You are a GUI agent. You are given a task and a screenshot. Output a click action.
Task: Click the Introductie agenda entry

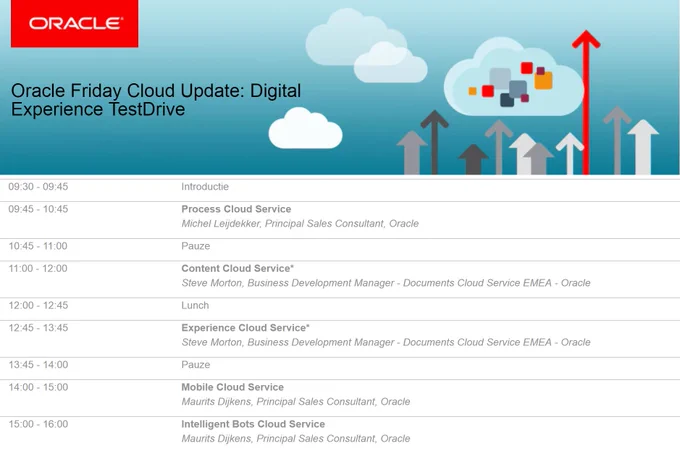coord(205,186)
